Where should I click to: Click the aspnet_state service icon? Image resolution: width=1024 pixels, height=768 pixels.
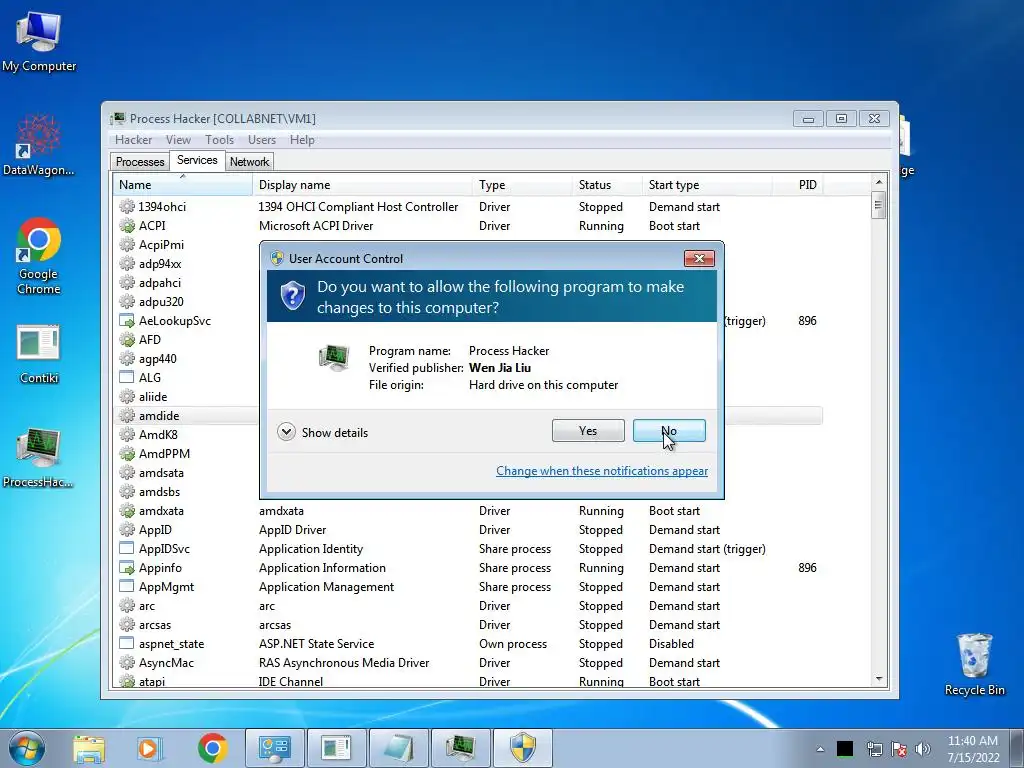[x=127, y=644]
